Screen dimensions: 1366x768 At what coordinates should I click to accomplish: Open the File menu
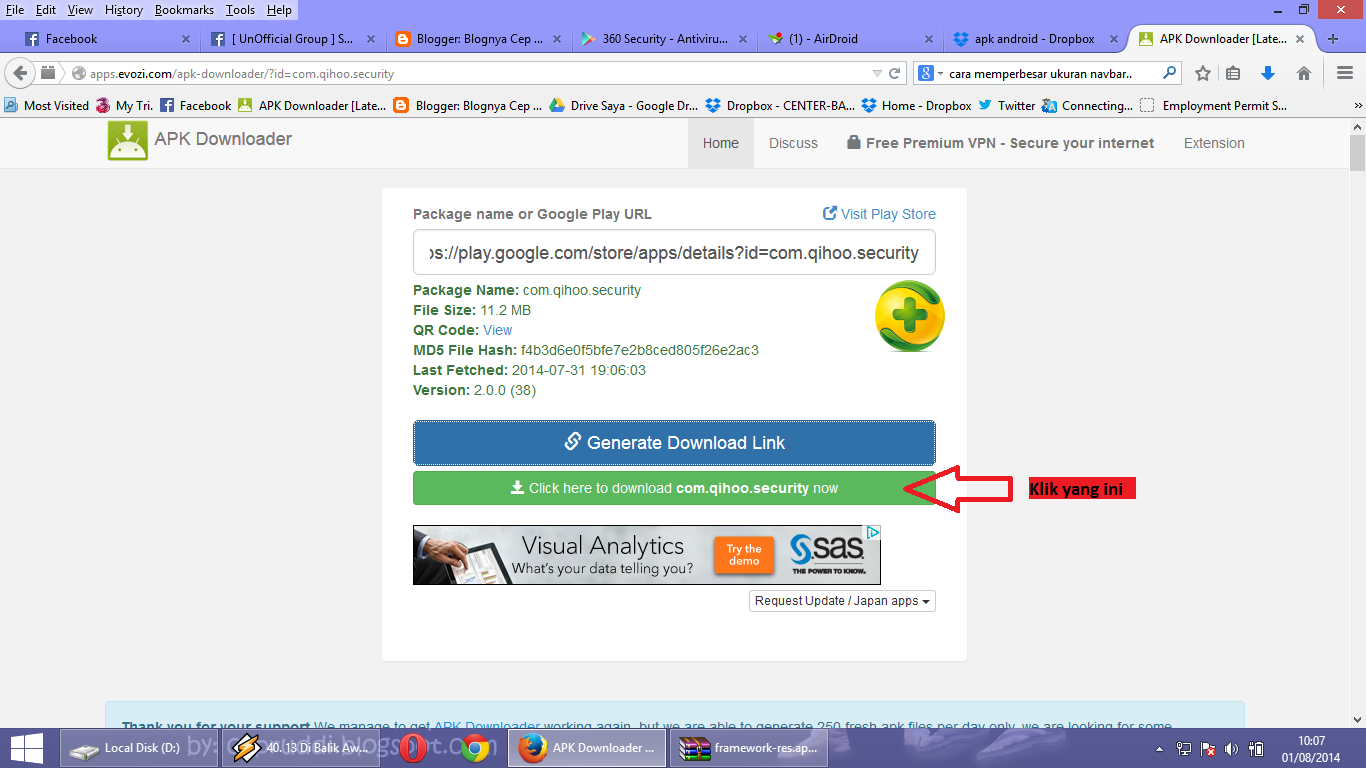tap(15, 10)
